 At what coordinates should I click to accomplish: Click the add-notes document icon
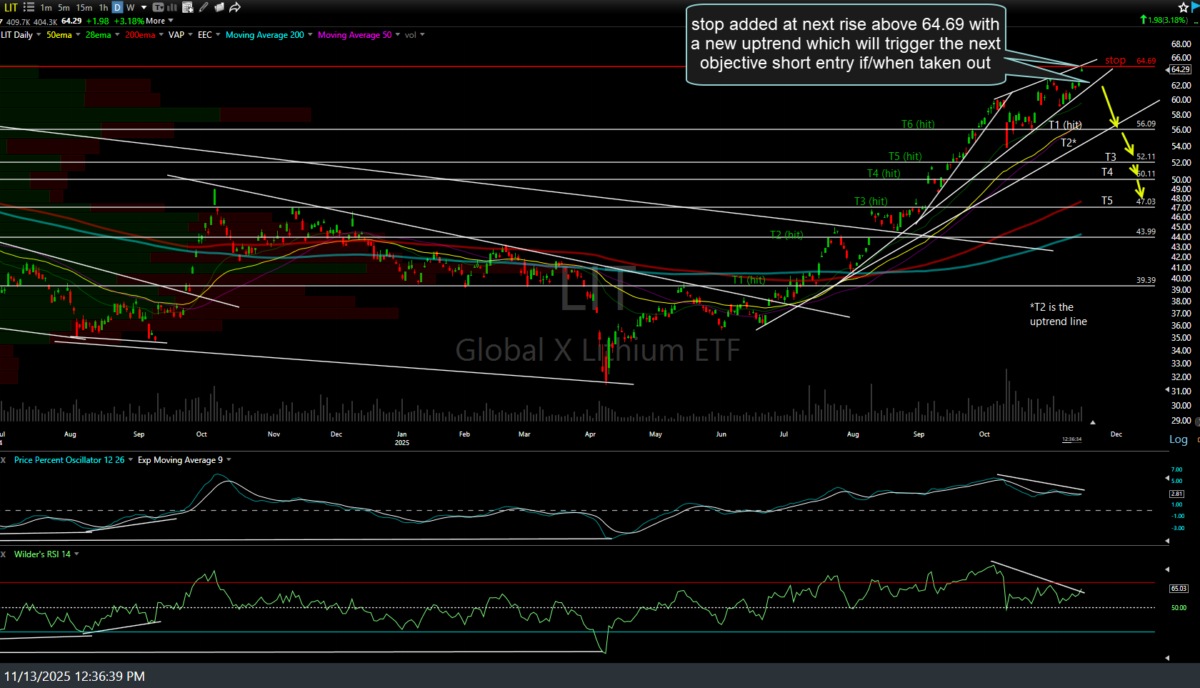[187, 8]
